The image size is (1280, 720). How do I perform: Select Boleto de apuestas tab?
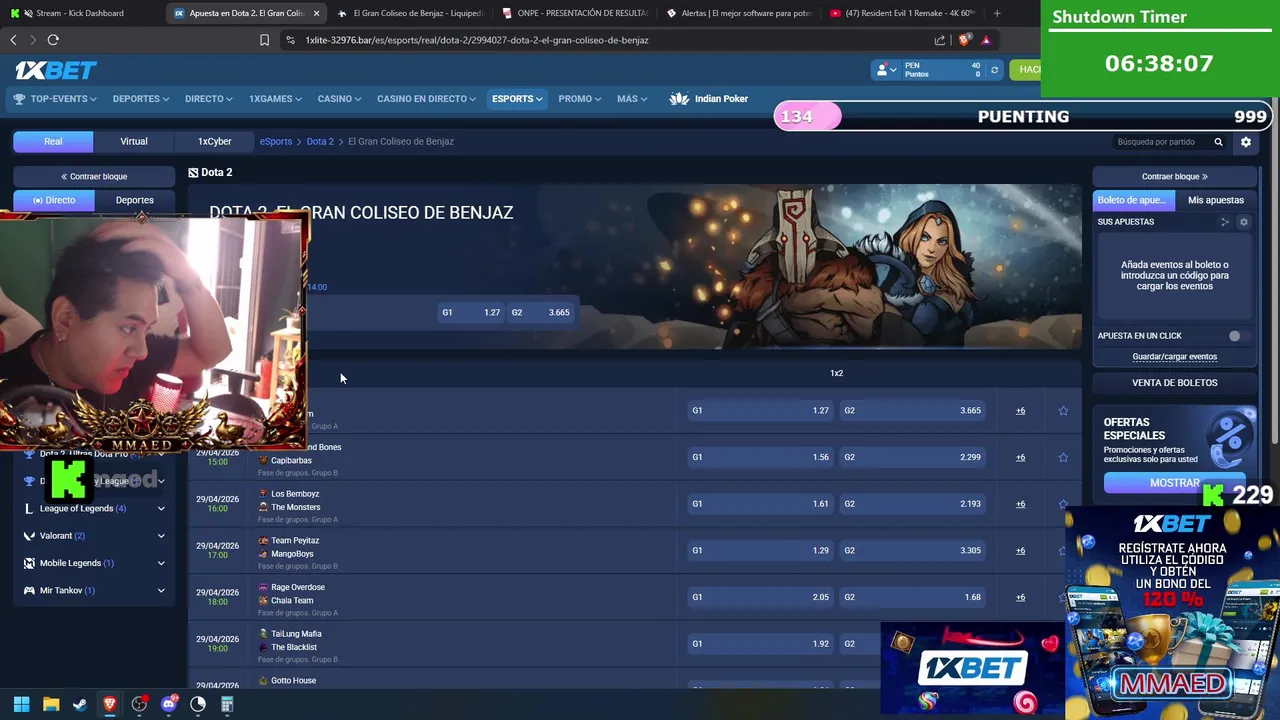[x=1134, y=200]
